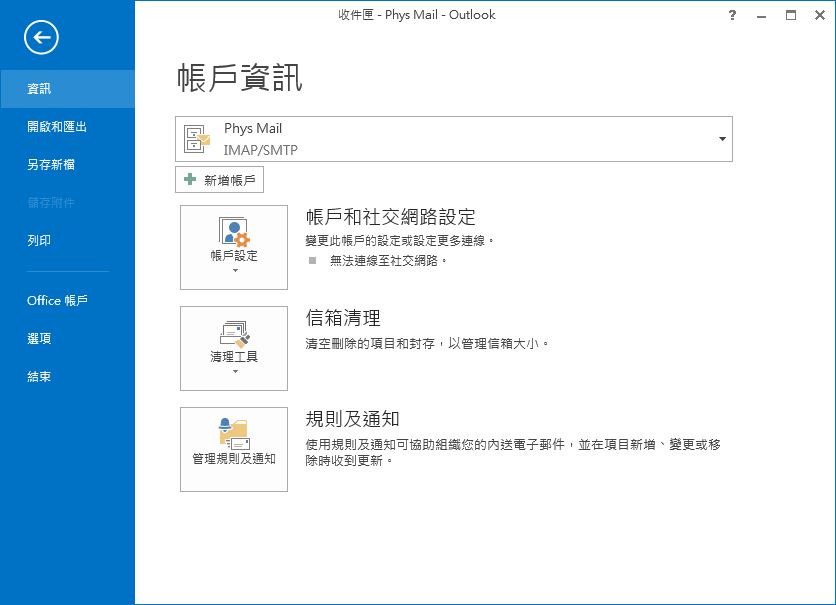Click the 規則及通知 heading

352,419
